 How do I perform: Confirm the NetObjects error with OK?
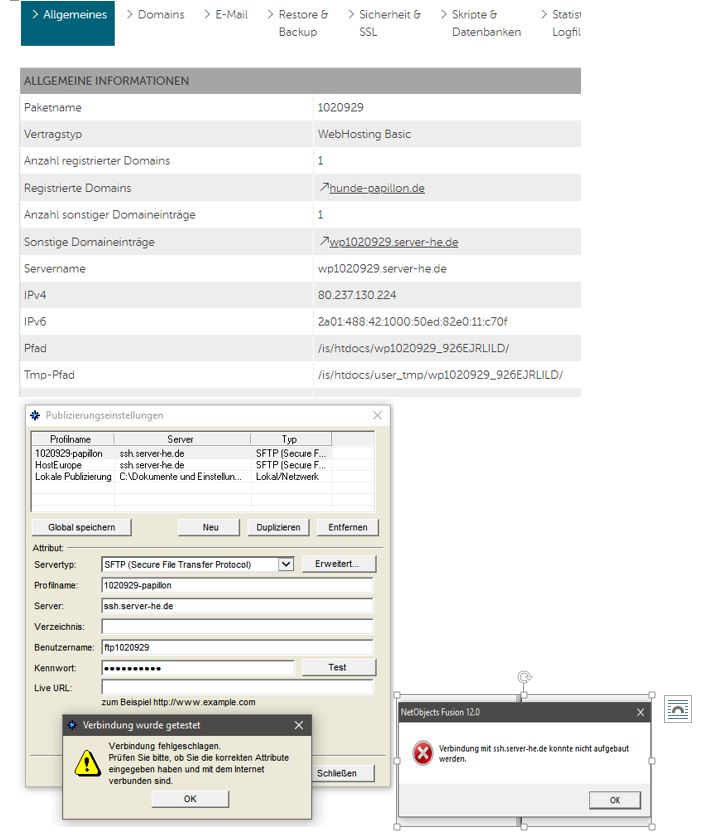(x=614, y=800)
